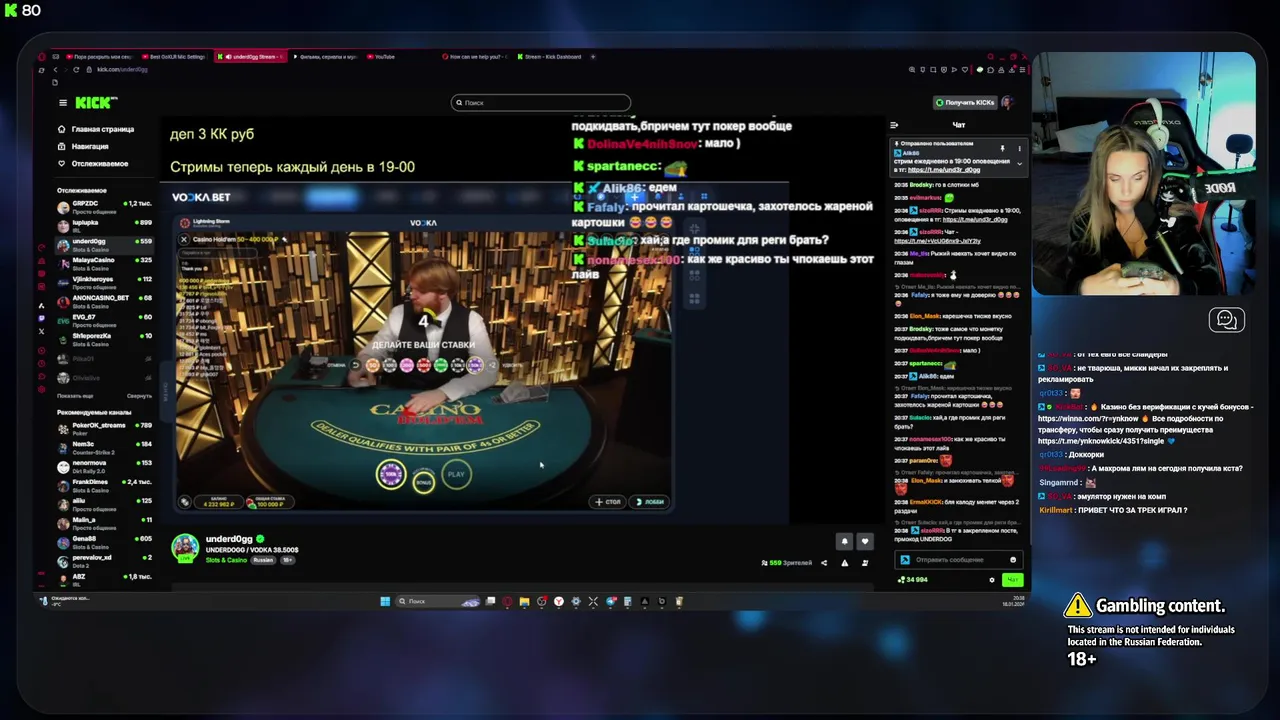Click the Windows taskbar Поиск box
The height and width of the screenshot is (720, 1280).
click(x=438, y=601)
